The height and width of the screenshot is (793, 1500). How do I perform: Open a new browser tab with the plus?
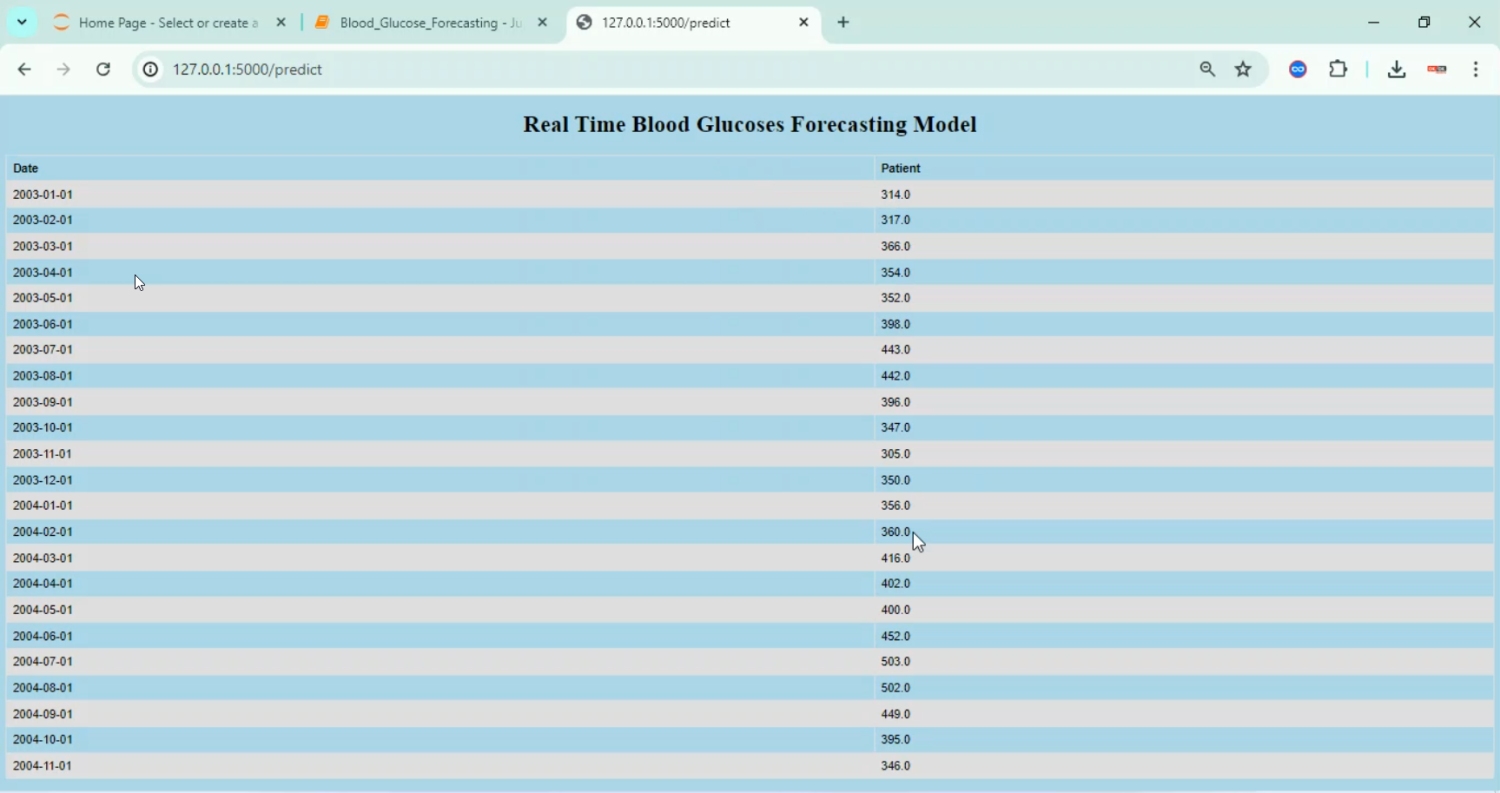(x=843, y=21)
